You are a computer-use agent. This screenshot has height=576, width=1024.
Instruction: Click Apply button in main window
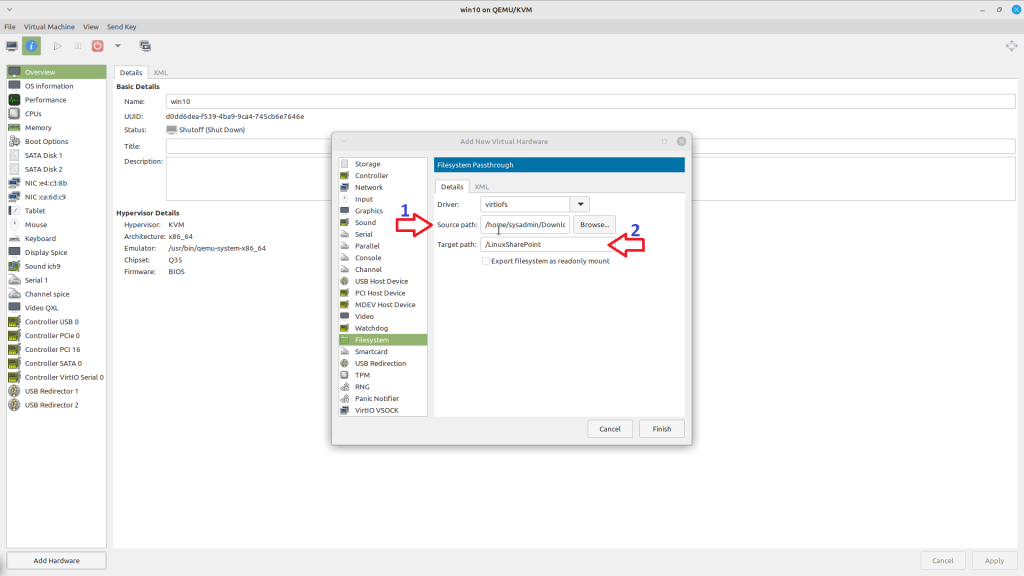[x=994, y=560]
